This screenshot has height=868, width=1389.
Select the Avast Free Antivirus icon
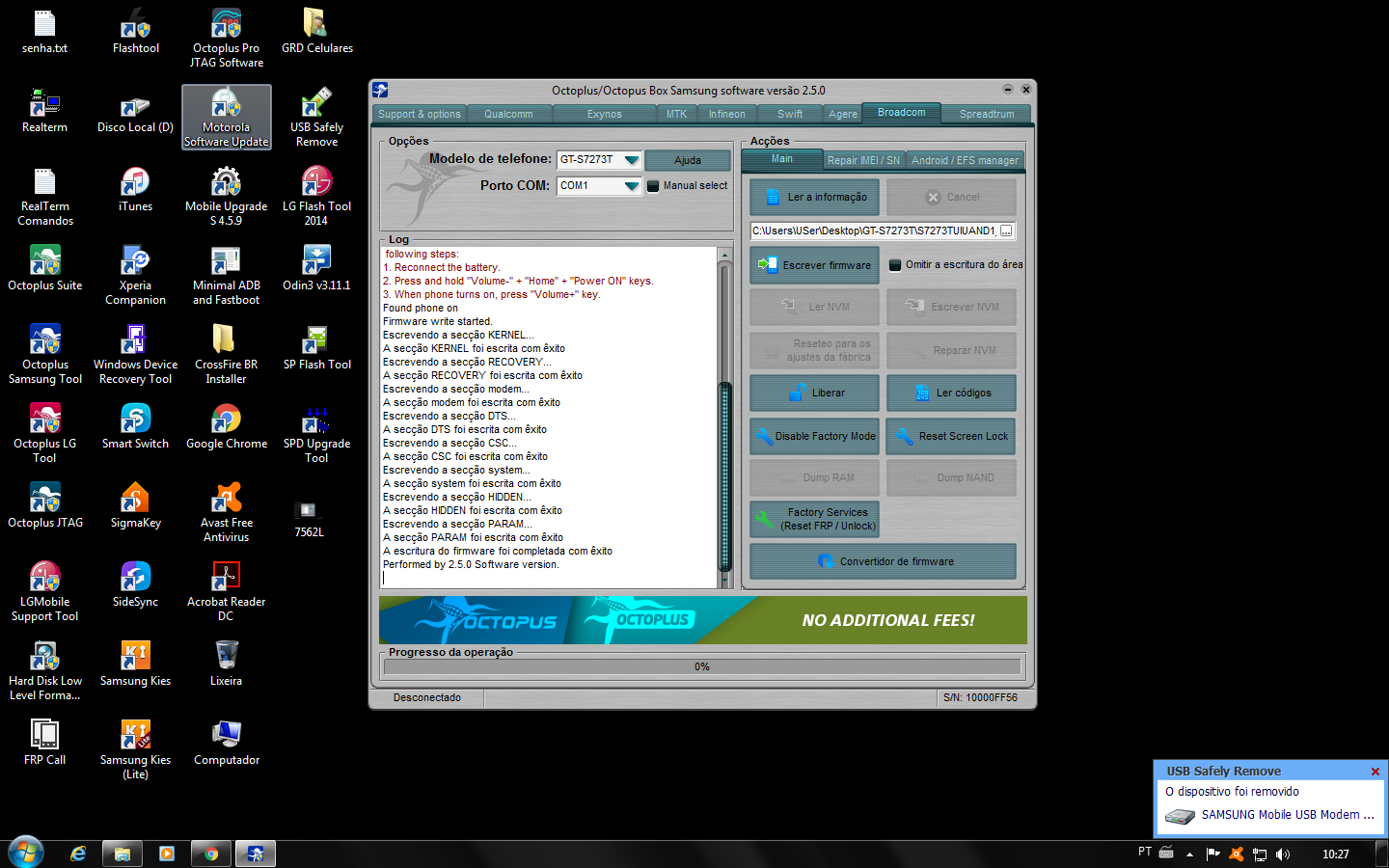pos(226,512)
